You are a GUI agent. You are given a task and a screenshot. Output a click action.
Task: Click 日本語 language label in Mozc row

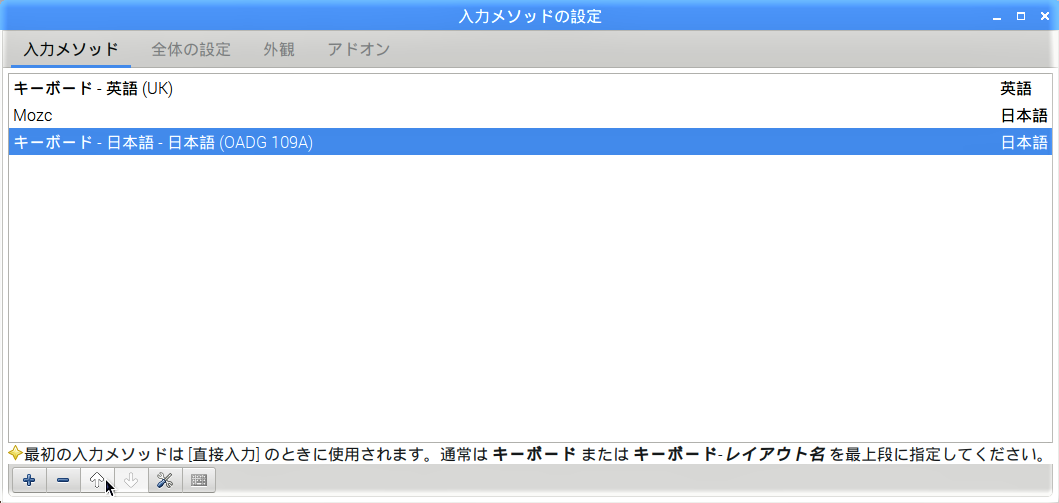1024,115
